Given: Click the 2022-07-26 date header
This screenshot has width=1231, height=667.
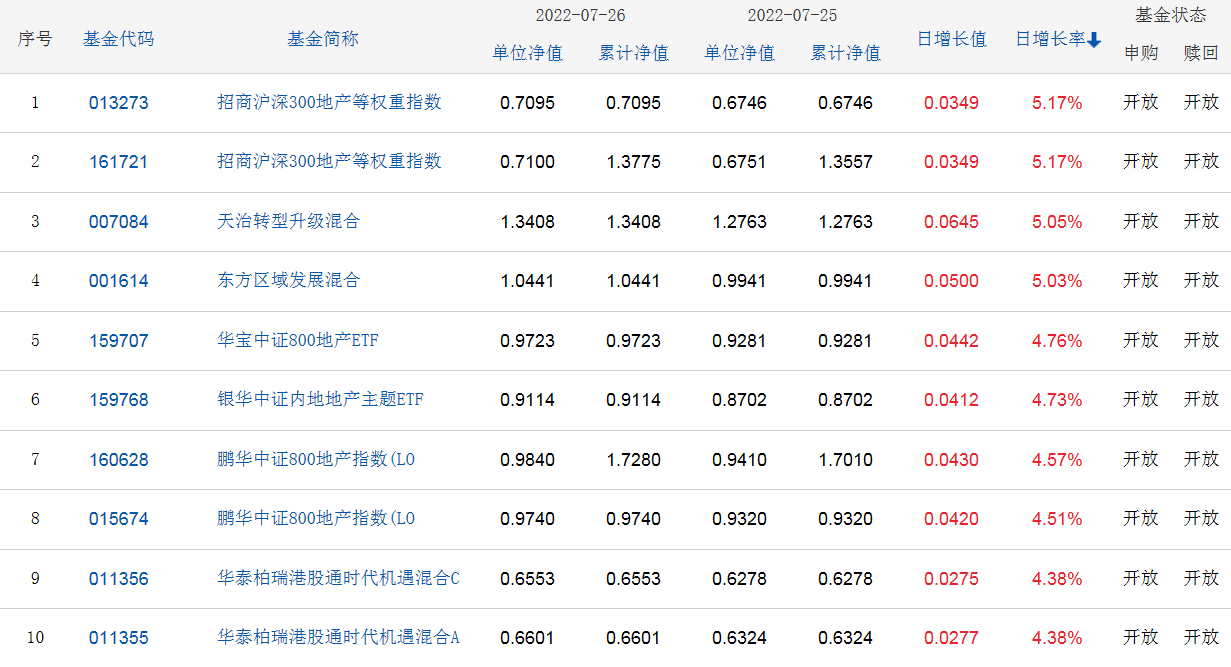Looking at the screenshot, I should 581,15.
